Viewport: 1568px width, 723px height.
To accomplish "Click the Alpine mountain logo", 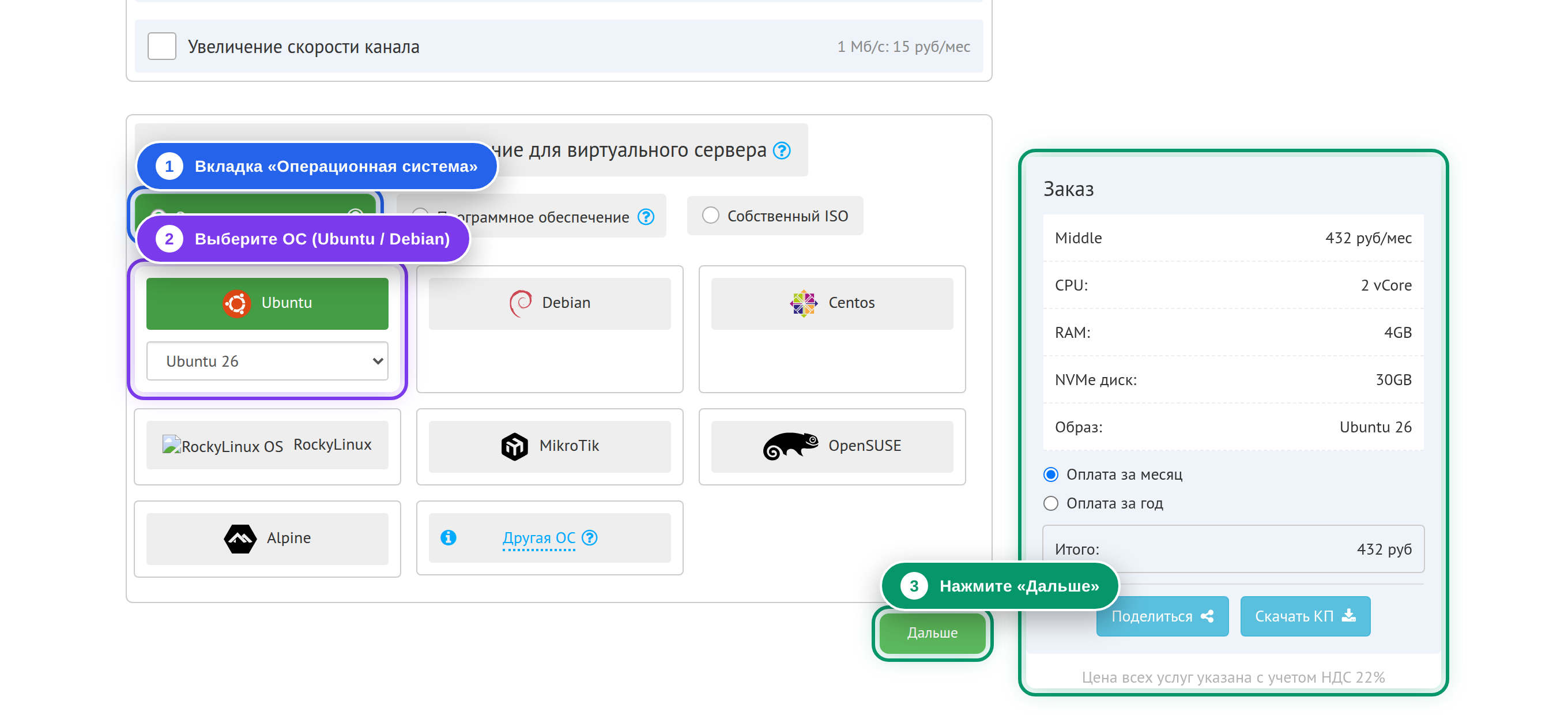I will click(x=240, y=539).
